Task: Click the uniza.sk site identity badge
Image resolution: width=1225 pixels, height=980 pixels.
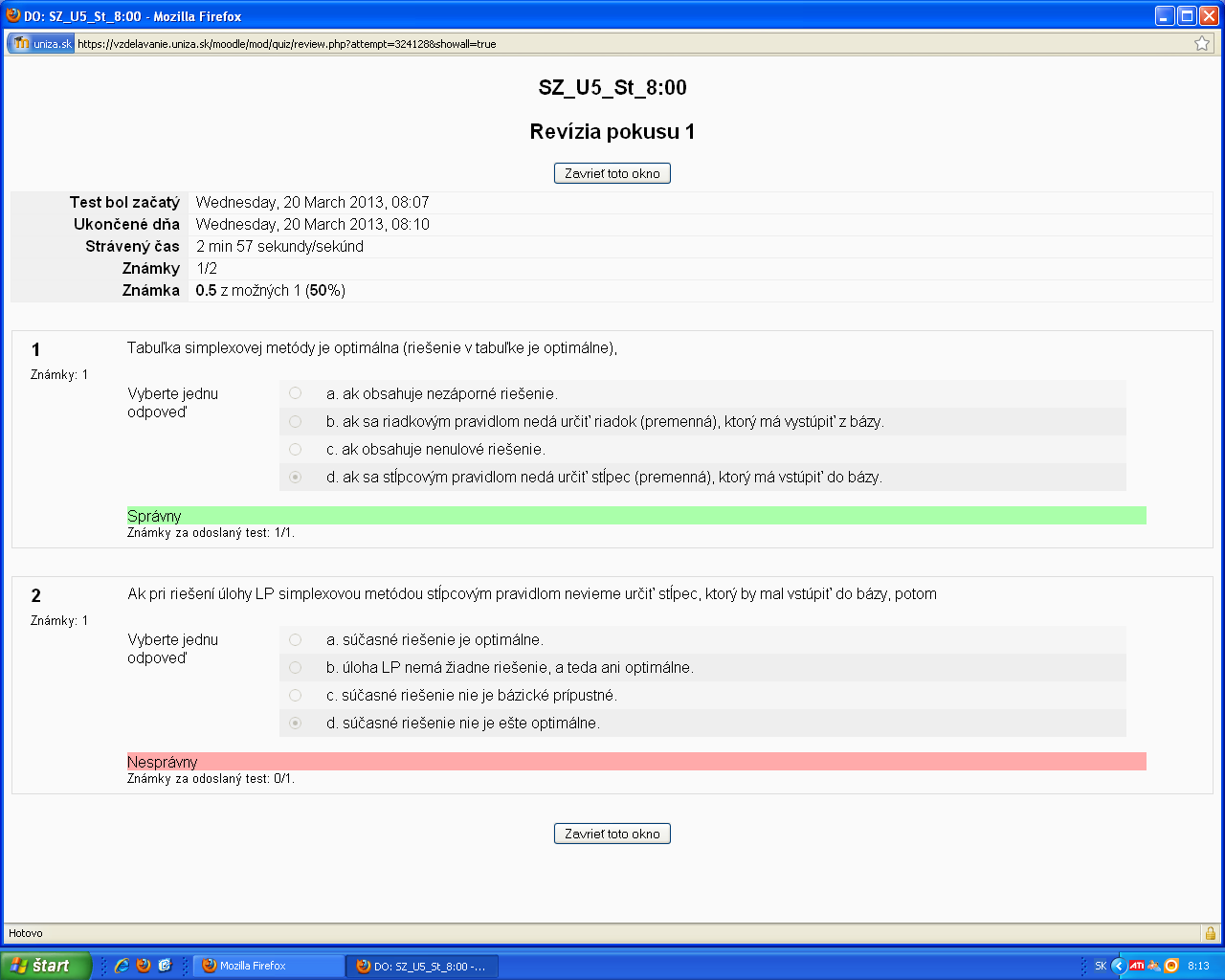Action: (x=41, y=43)
